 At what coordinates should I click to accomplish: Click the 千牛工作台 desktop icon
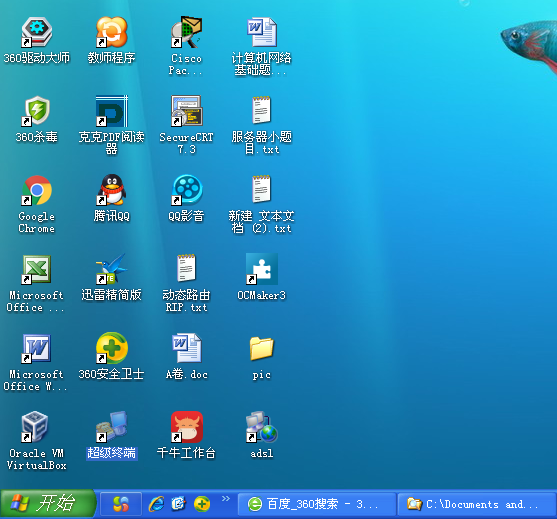click(187, 427)
